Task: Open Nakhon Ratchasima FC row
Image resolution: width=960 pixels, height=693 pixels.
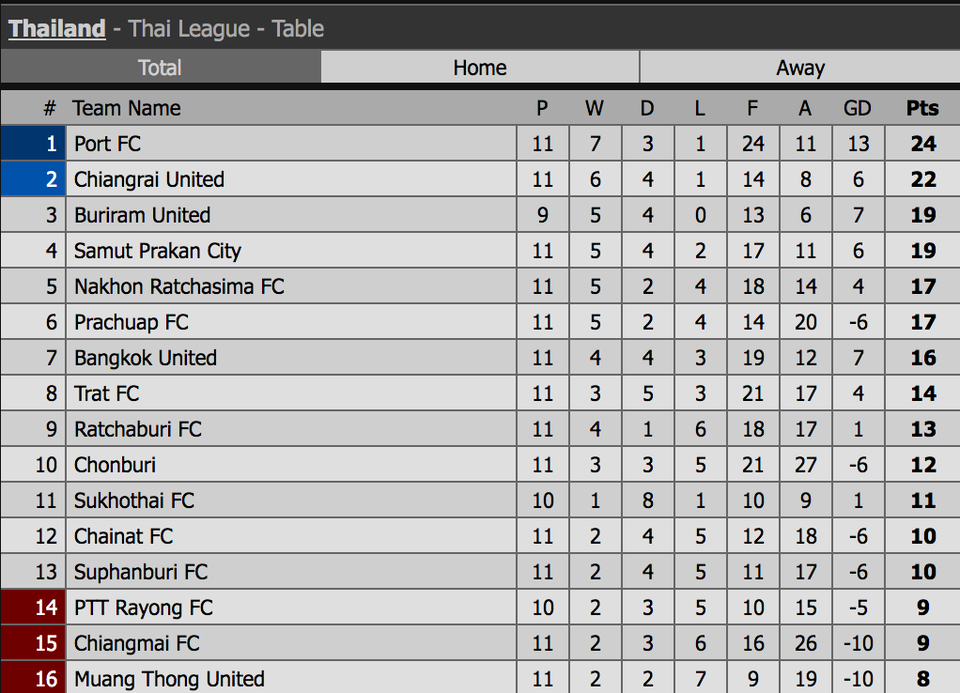Action: pyautogui.click(x=179, y=287)
